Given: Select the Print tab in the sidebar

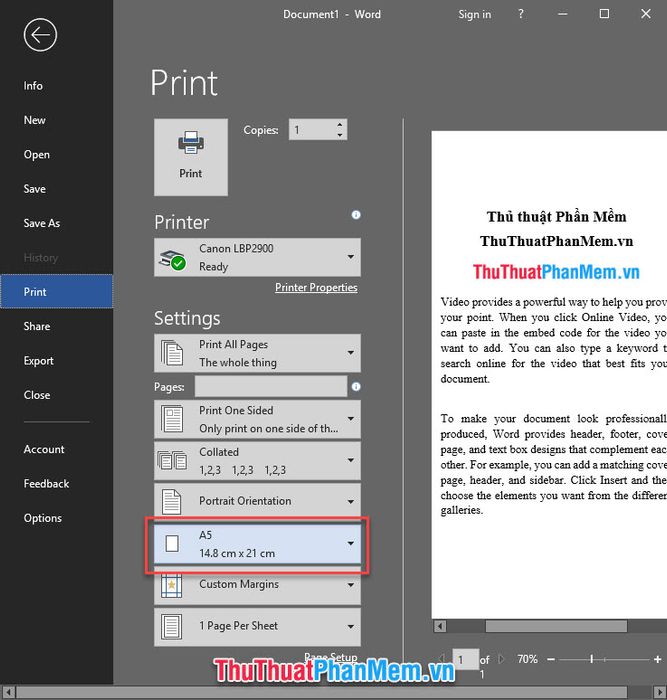Looking at the screenshot, I should tap(56, 292).
